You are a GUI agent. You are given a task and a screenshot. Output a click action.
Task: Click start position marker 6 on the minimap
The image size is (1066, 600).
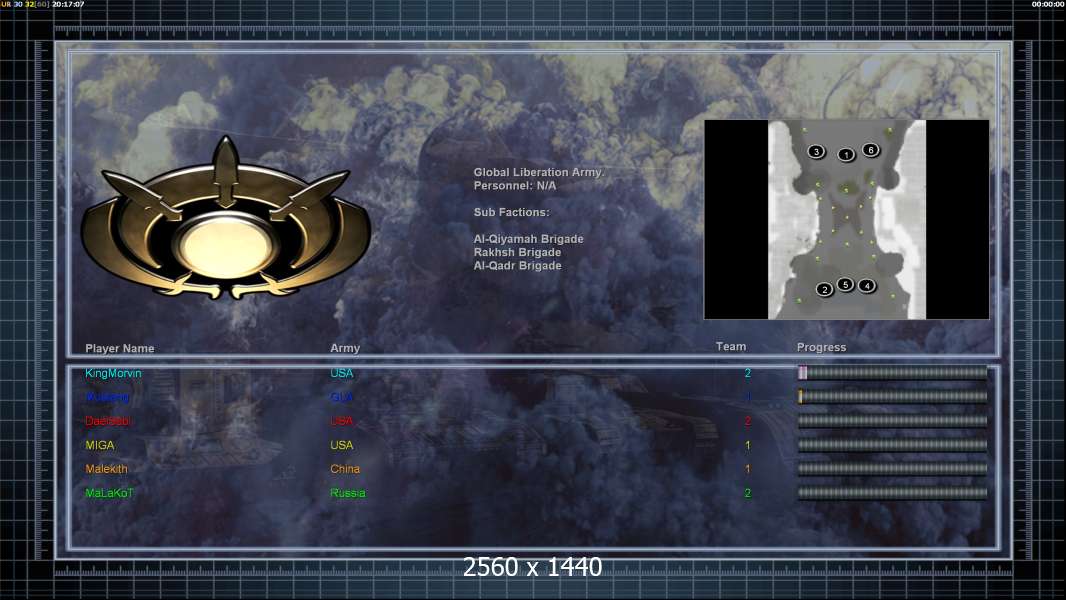point(870,150)
